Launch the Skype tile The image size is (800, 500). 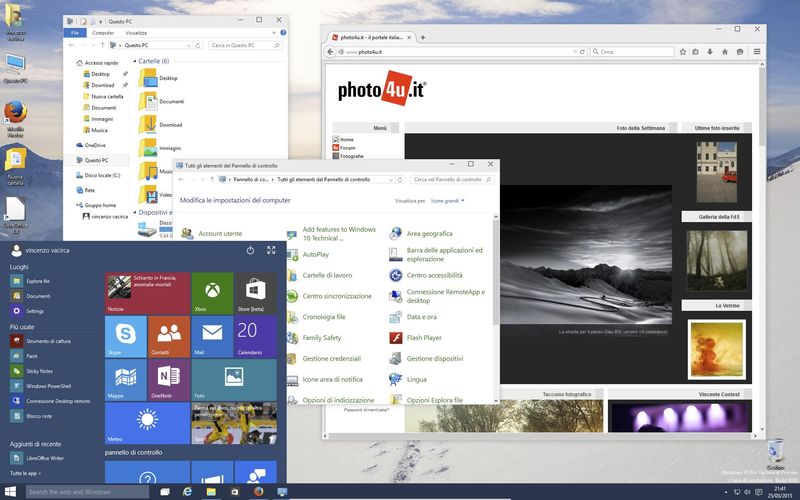click(x=126, y=336)
